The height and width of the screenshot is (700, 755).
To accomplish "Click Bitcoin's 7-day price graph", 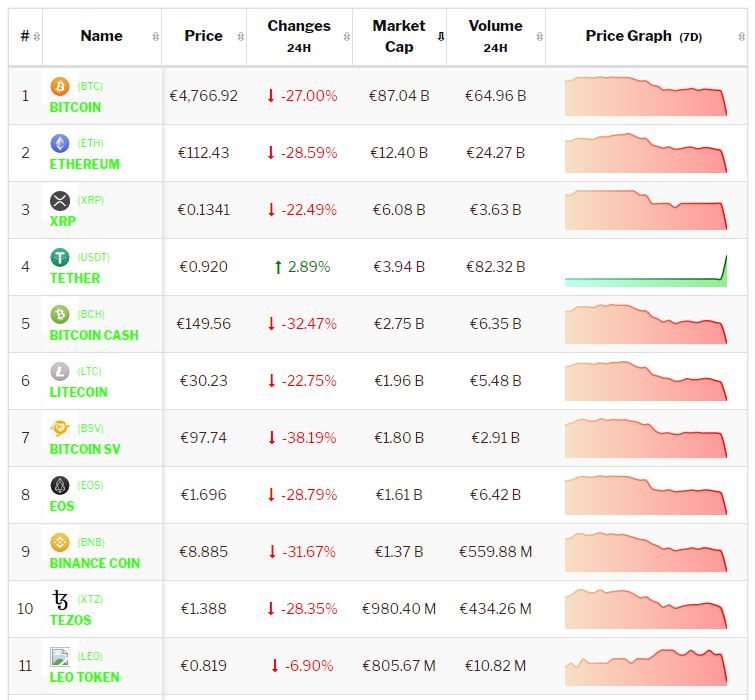I will pyautogui.click(x=645, y=97).
